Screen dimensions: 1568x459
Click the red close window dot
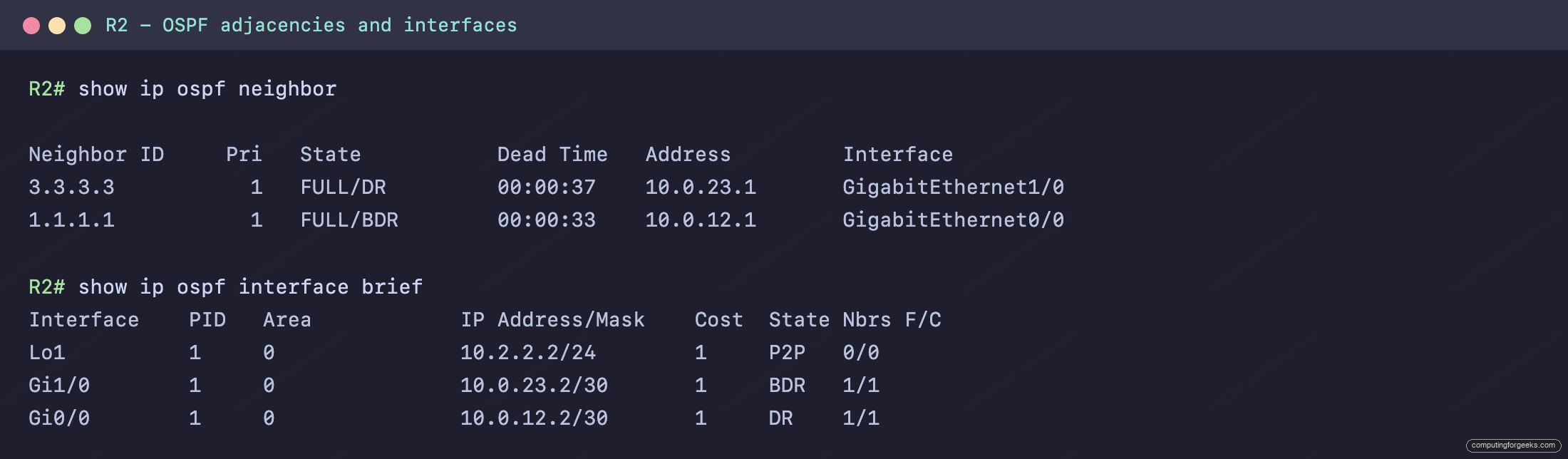tap(31, 26)
